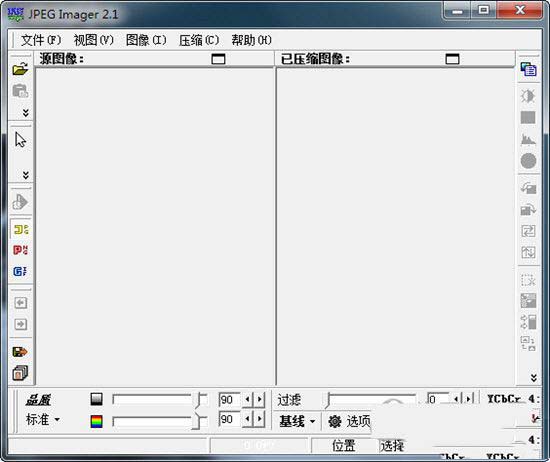Click the grayed paste-from-clipboard icon
550x462 pixels.
pyautogui.click(x=20, y=91)
